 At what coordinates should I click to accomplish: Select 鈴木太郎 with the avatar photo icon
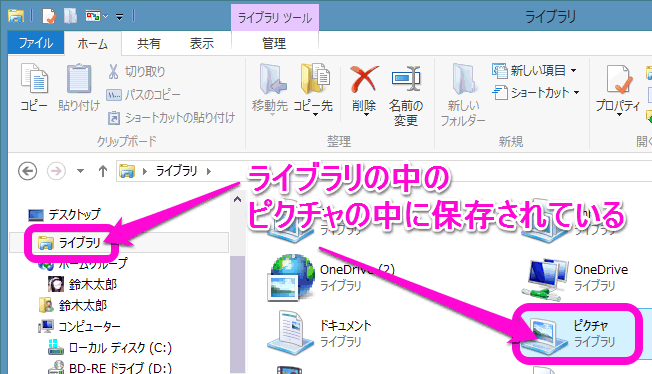point(82,284)
